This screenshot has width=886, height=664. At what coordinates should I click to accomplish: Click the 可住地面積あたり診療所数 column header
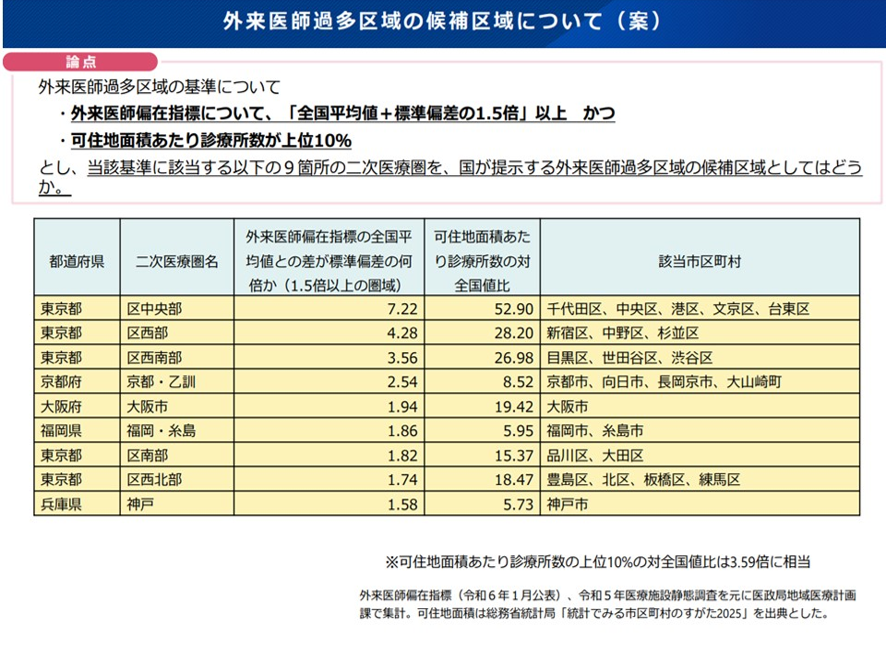tap(482, 260)
